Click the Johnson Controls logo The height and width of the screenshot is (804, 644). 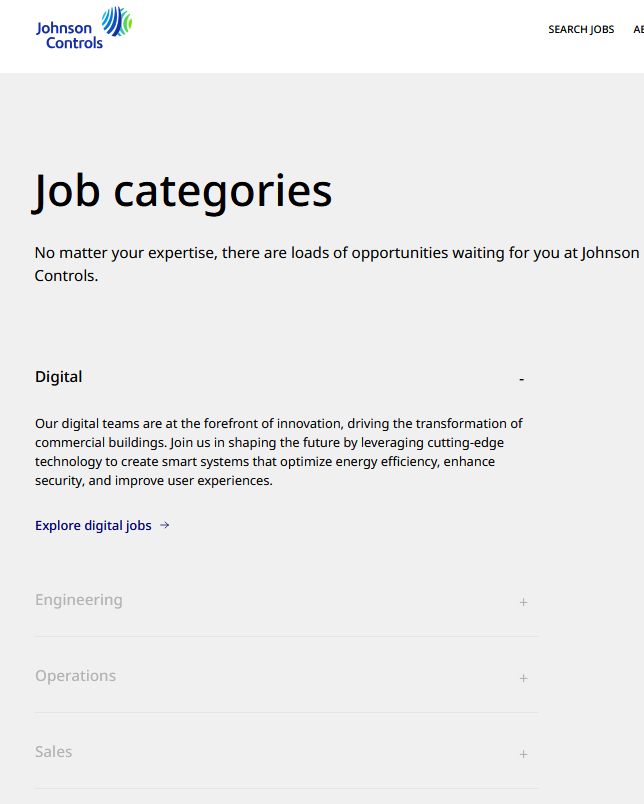point(84,27)
